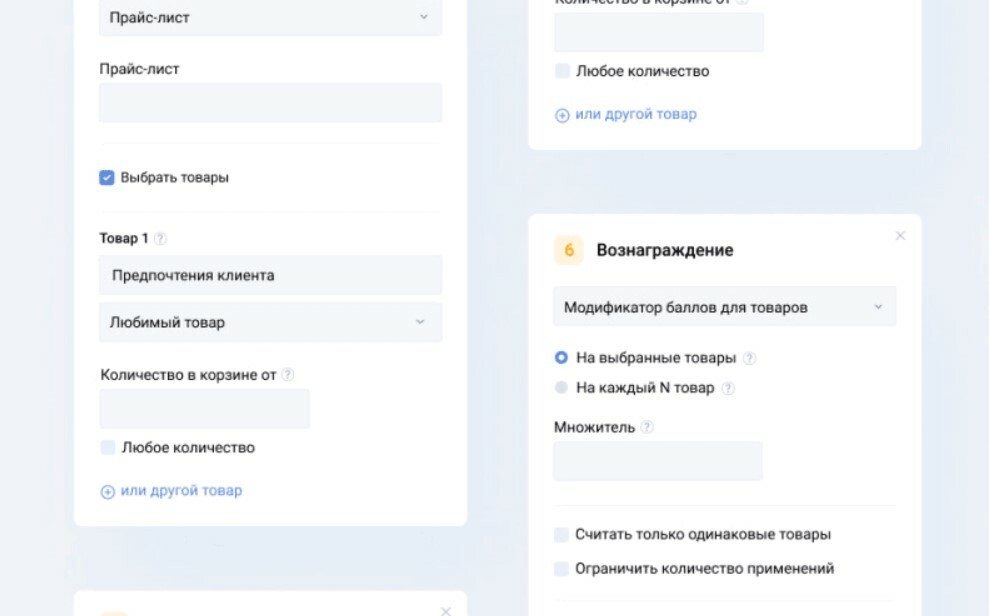This screenshot has width=989, height=616.
Task: Open Модификатор баллов для товаров dropdown
Action: click(x=724, y=307)
